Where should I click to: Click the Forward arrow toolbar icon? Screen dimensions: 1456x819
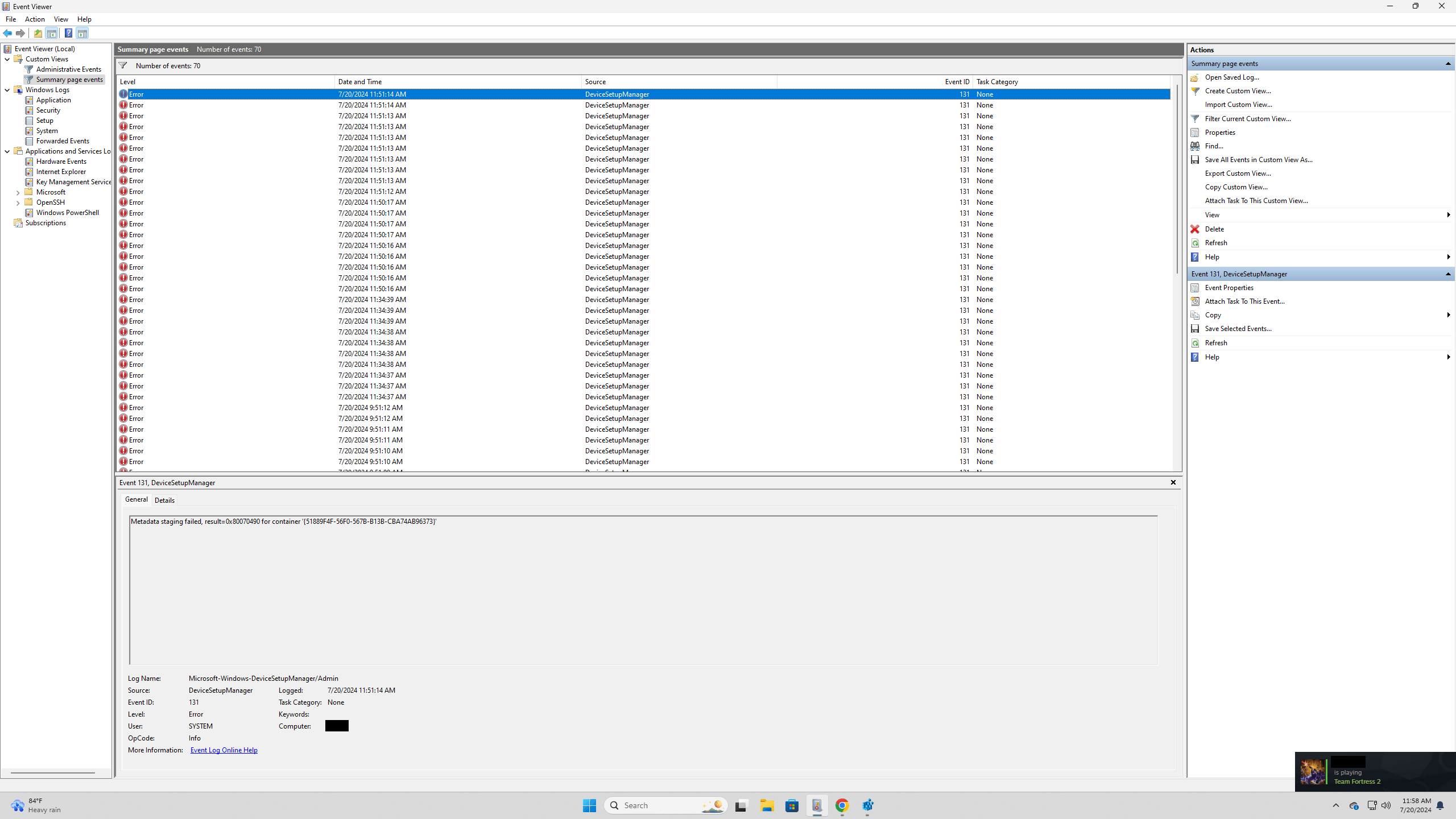tap(20, 33)
